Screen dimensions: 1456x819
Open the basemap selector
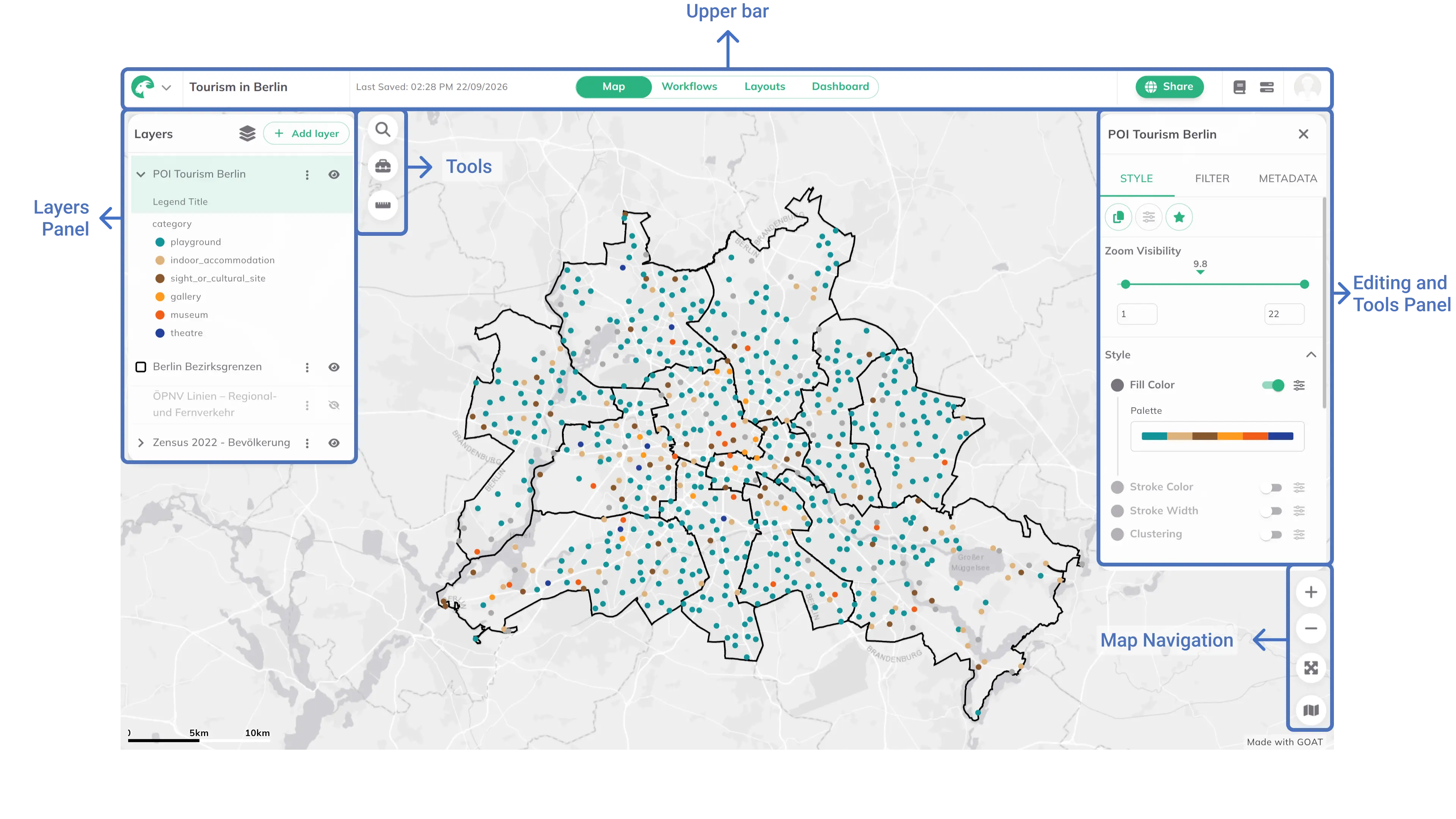1311,710
